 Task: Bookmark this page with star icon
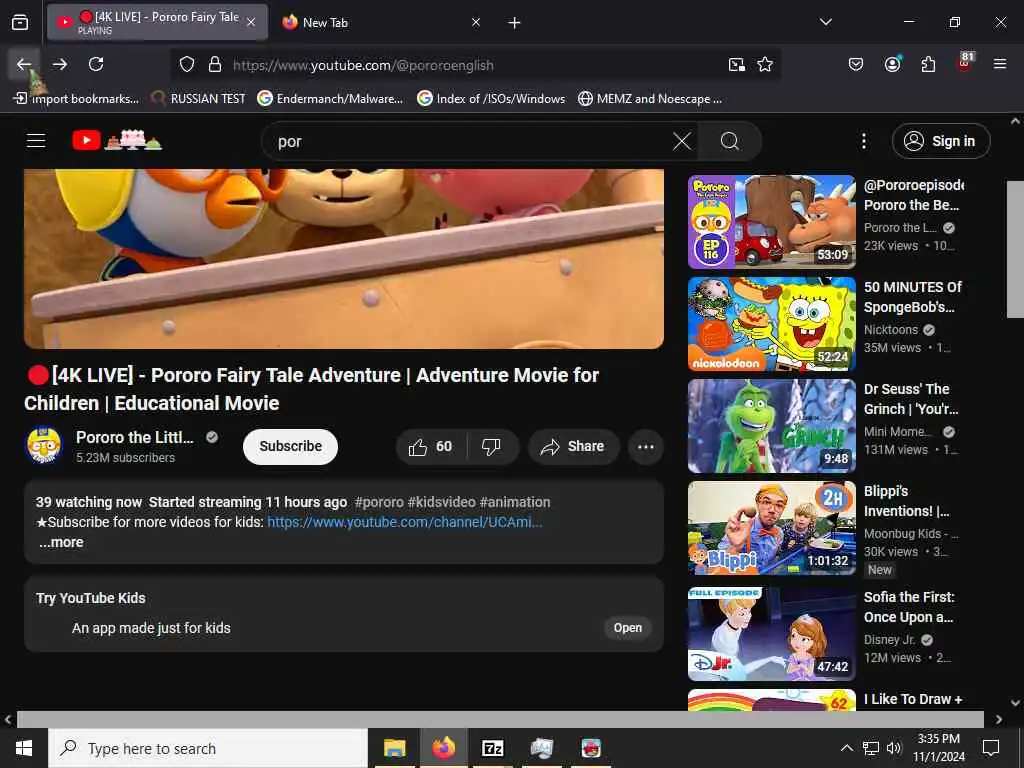pyautogui.click(x=765, y=64)
